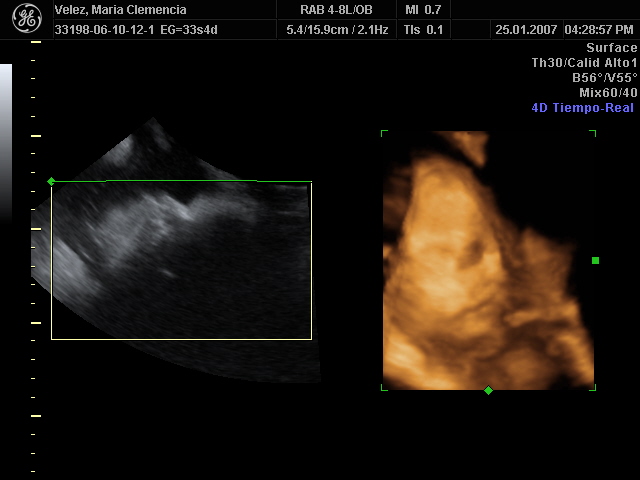Click the MI 0.7 indicator
This screenshot has width=640, height=480.
(x=423, y=10)
